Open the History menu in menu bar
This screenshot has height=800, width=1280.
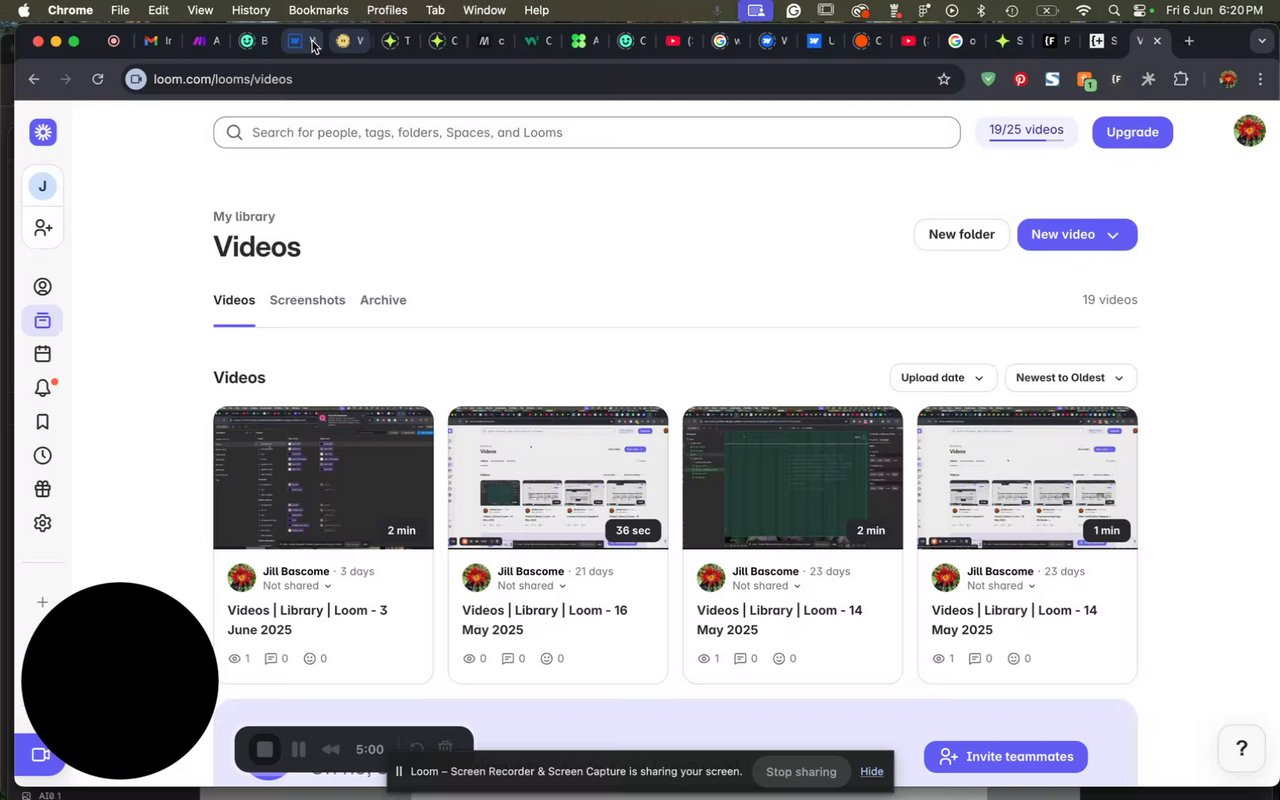[x=250, y=10]
